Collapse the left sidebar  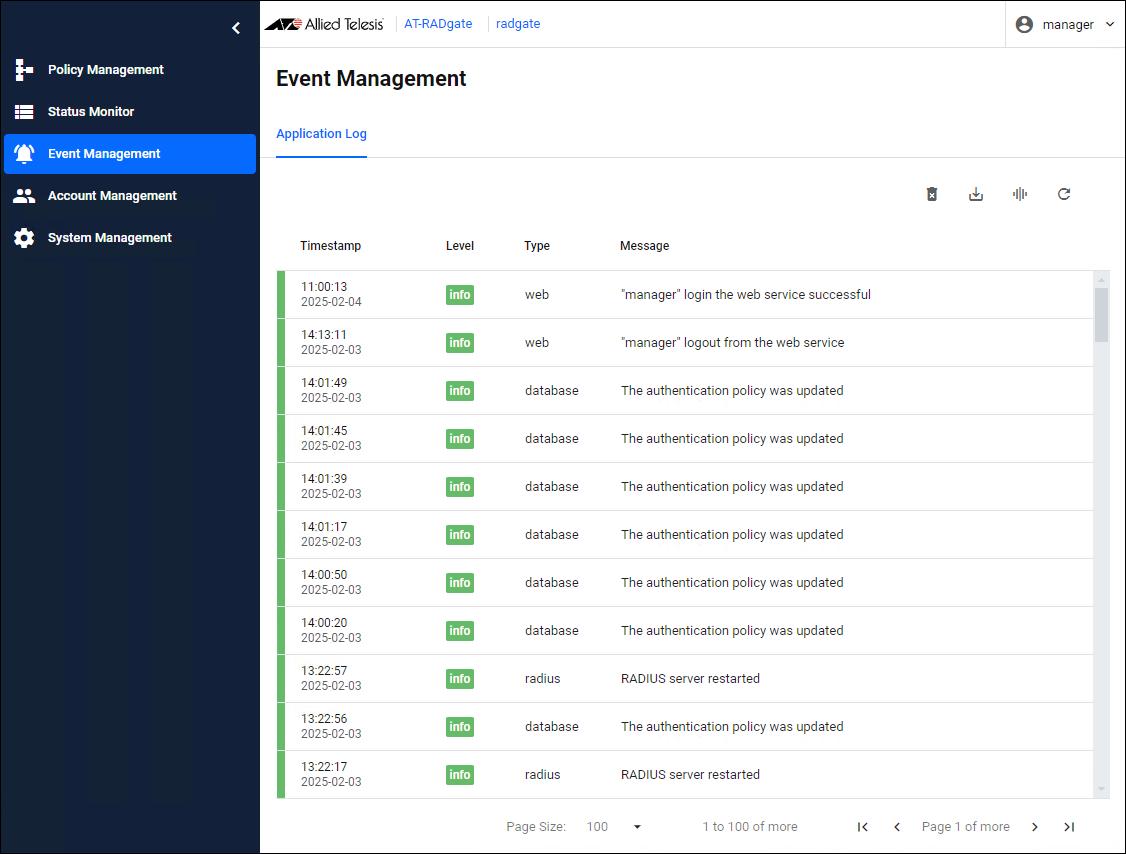(x=236, y=28)
